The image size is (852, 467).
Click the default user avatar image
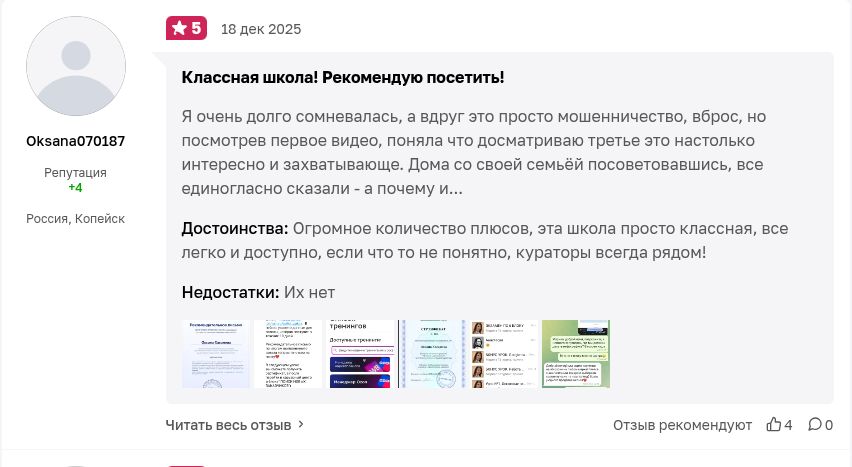tap(75, 66)
